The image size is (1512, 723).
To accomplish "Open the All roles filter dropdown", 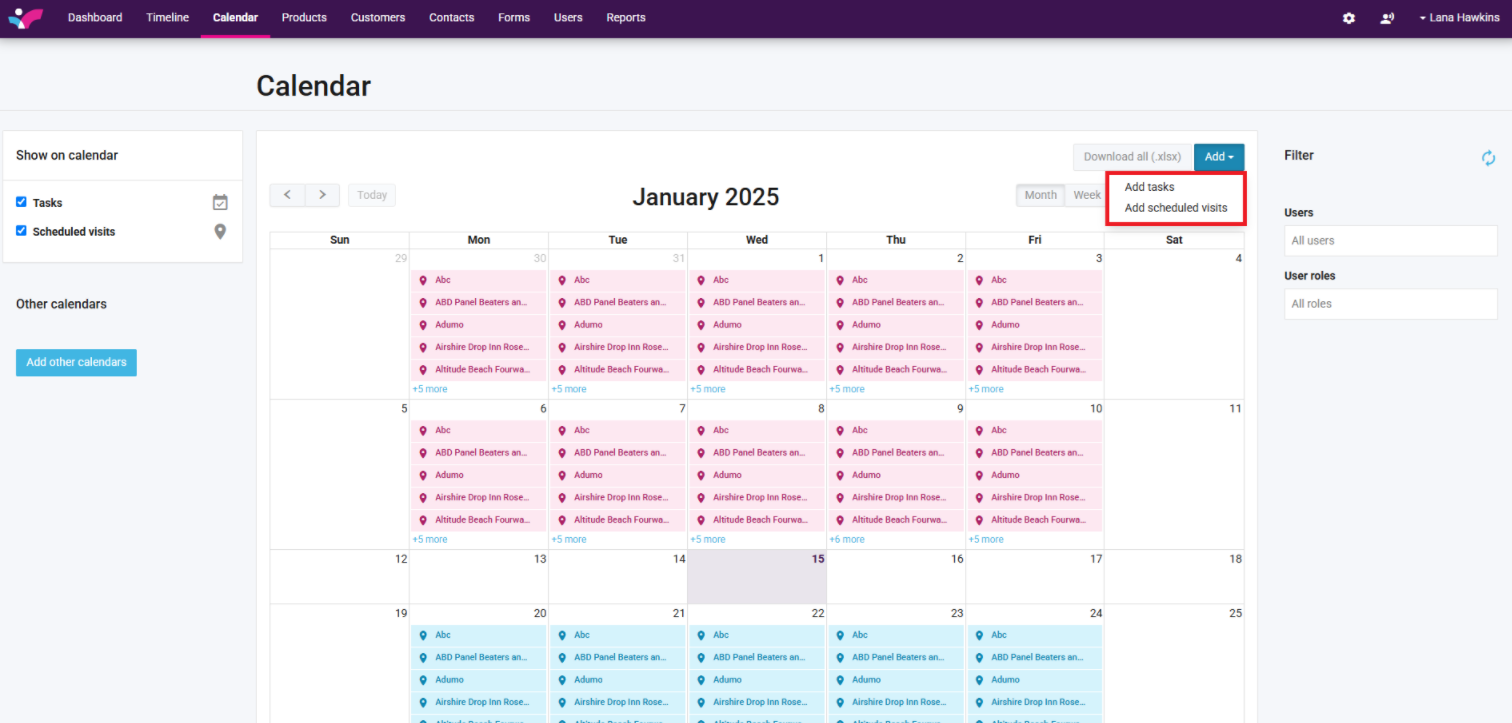I will (x=1390, y=304).
